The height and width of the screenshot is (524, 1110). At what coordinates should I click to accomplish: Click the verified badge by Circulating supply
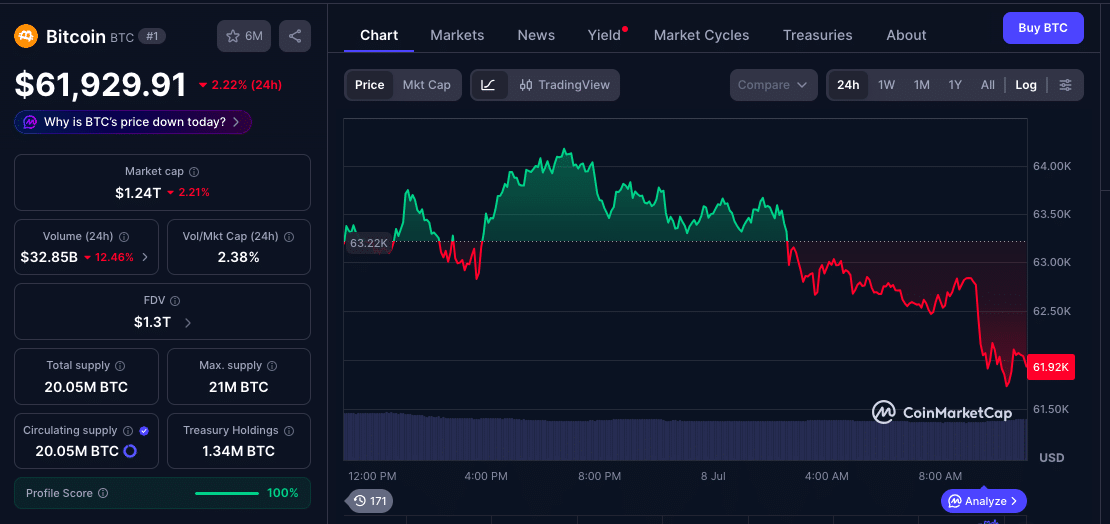[144, 431]
